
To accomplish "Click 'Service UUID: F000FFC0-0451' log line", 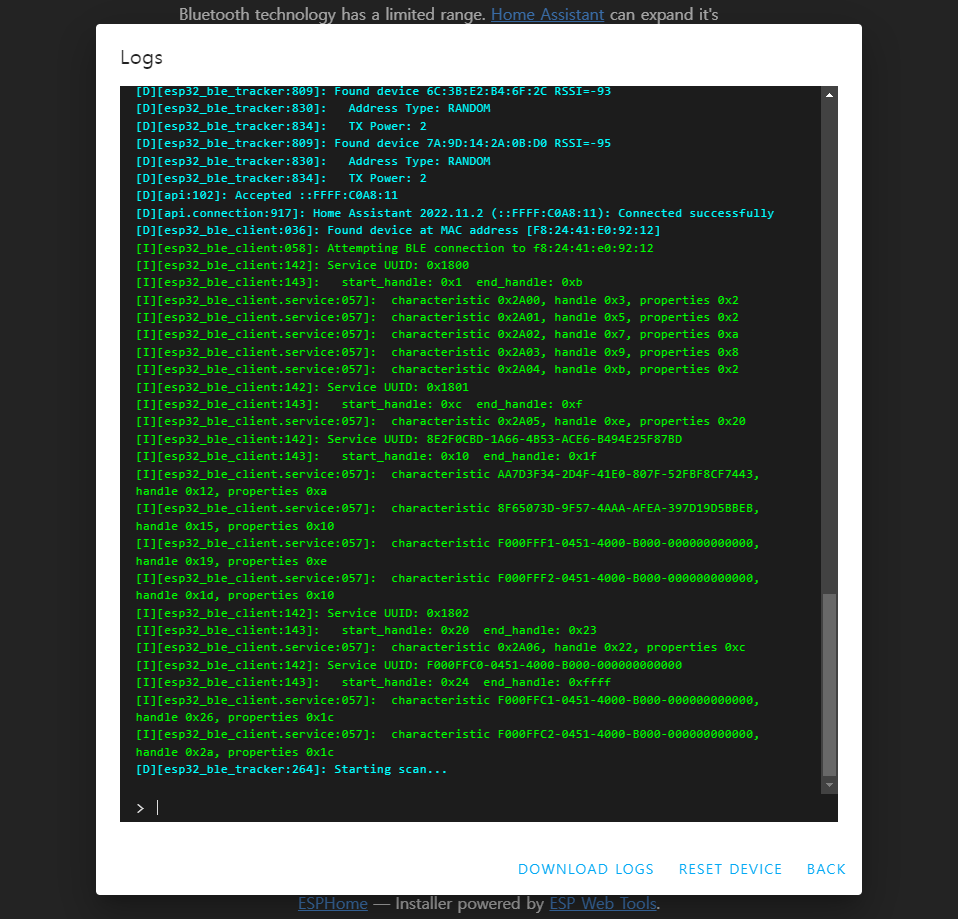I will tap(409, 665).
